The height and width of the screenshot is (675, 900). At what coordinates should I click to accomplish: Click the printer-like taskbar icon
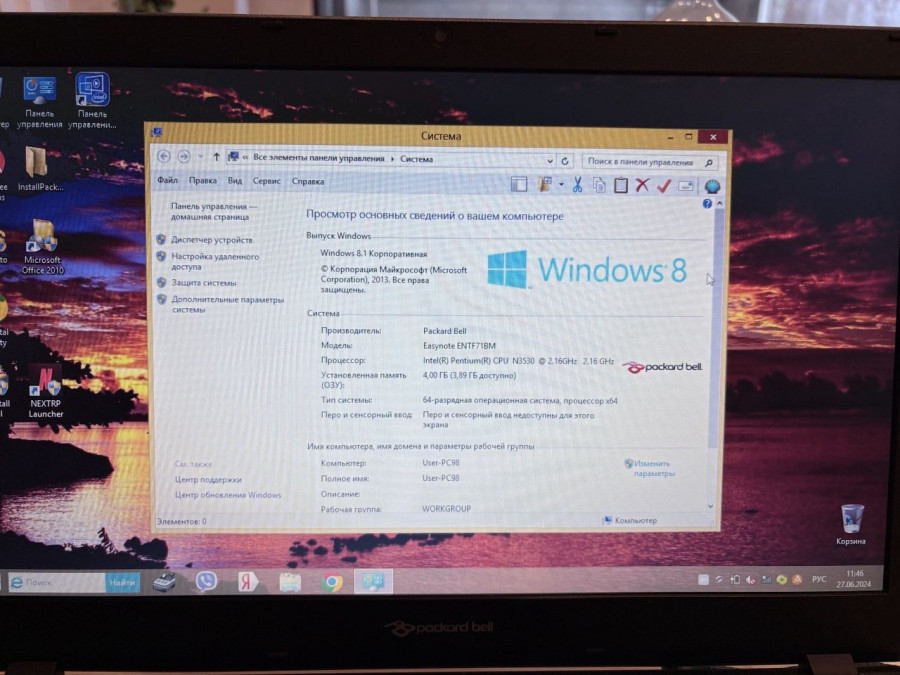(x=165, y=581)
